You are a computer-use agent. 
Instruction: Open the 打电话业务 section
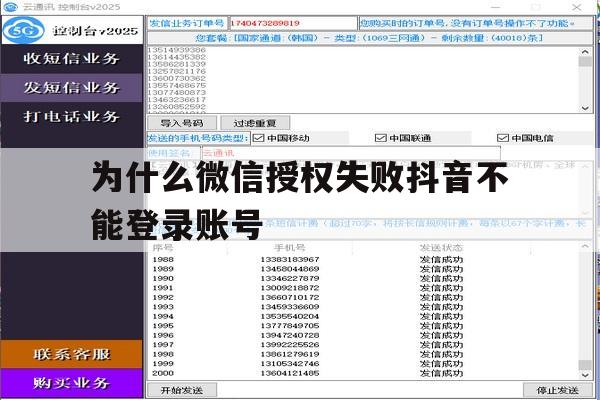point(72,116)
